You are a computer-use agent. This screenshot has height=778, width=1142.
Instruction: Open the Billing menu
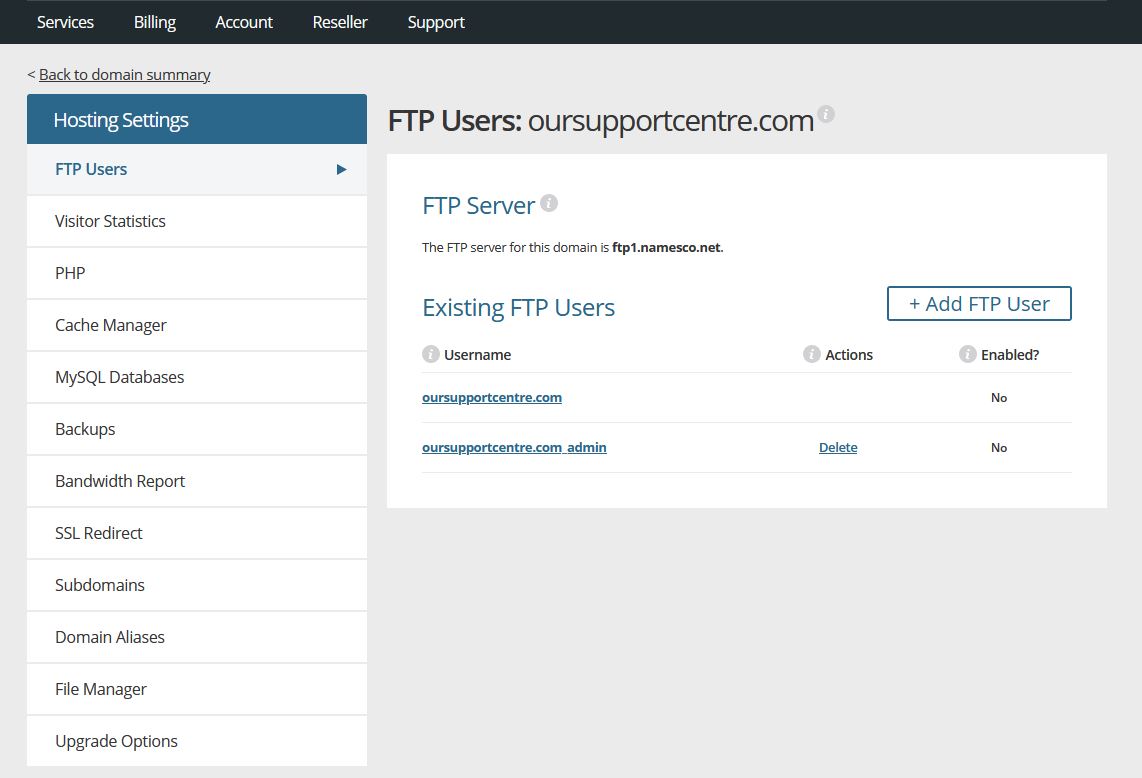point(155,22)
